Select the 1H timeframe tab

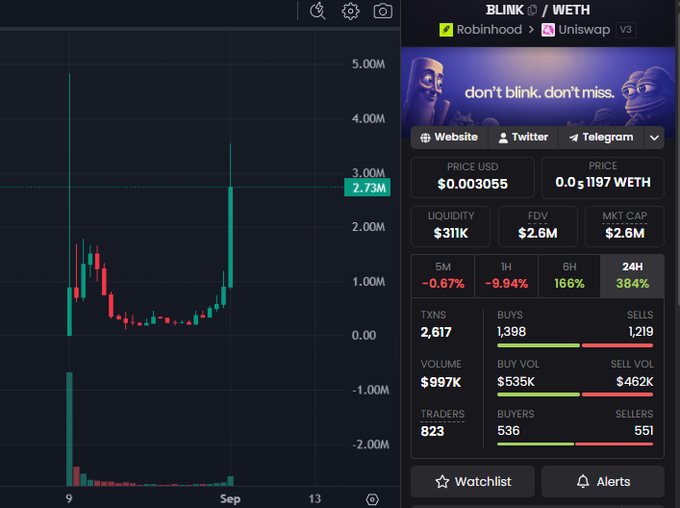pyautogui.click(x=506, y=276)
